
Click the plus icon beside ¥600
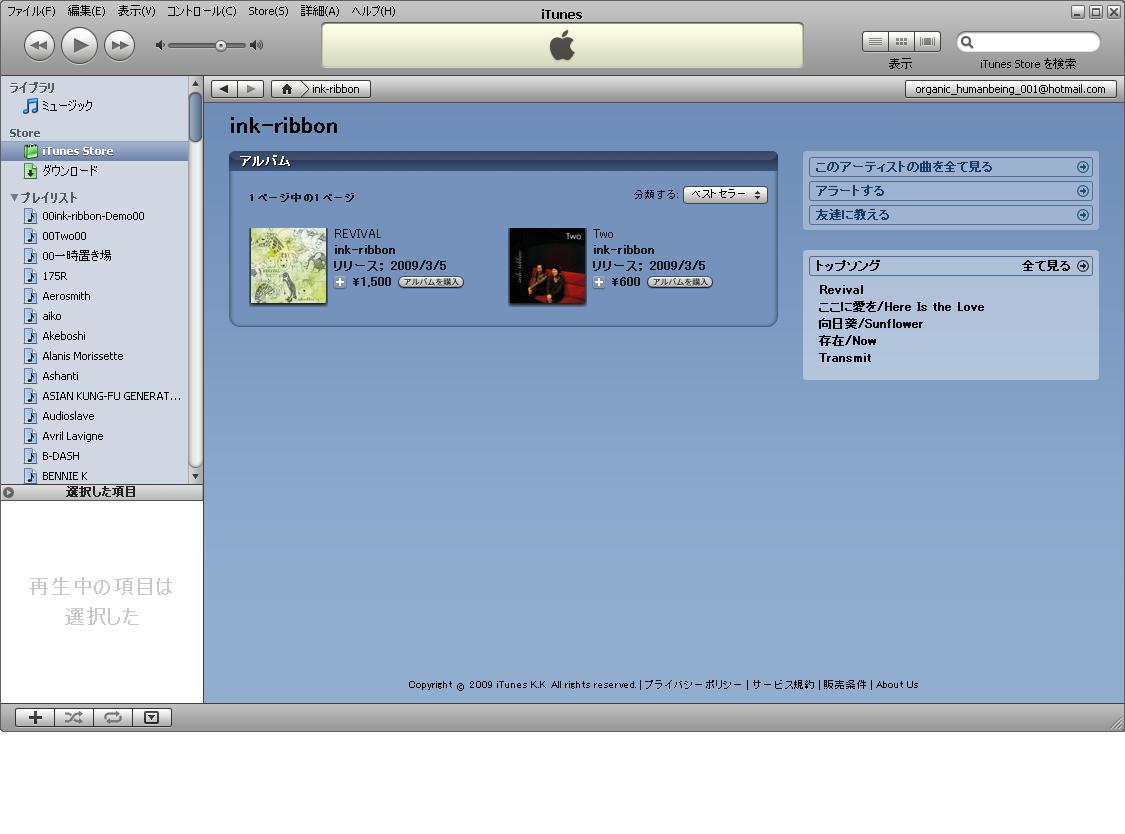[x=599, y=282]
